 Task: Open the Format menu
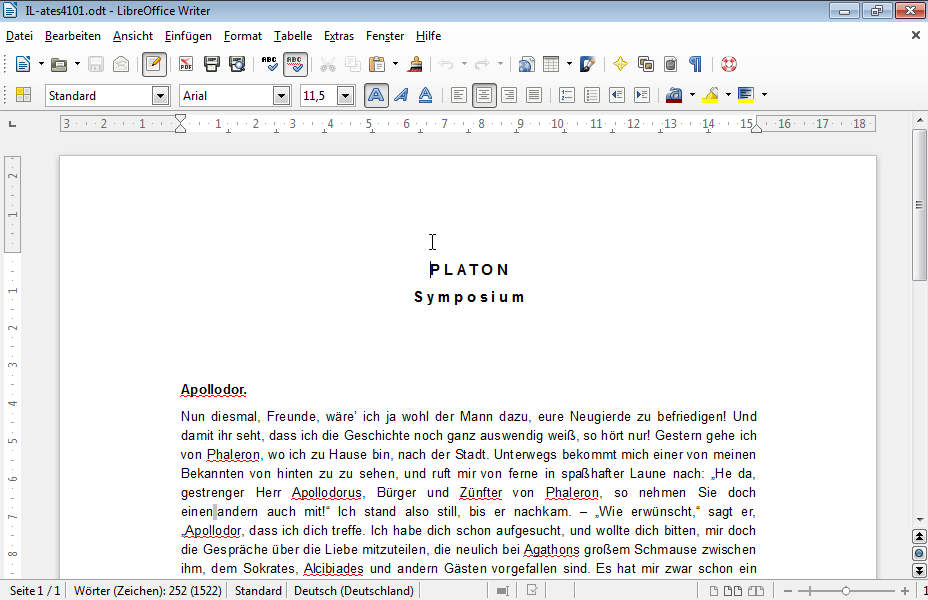(x=243, y=36)
